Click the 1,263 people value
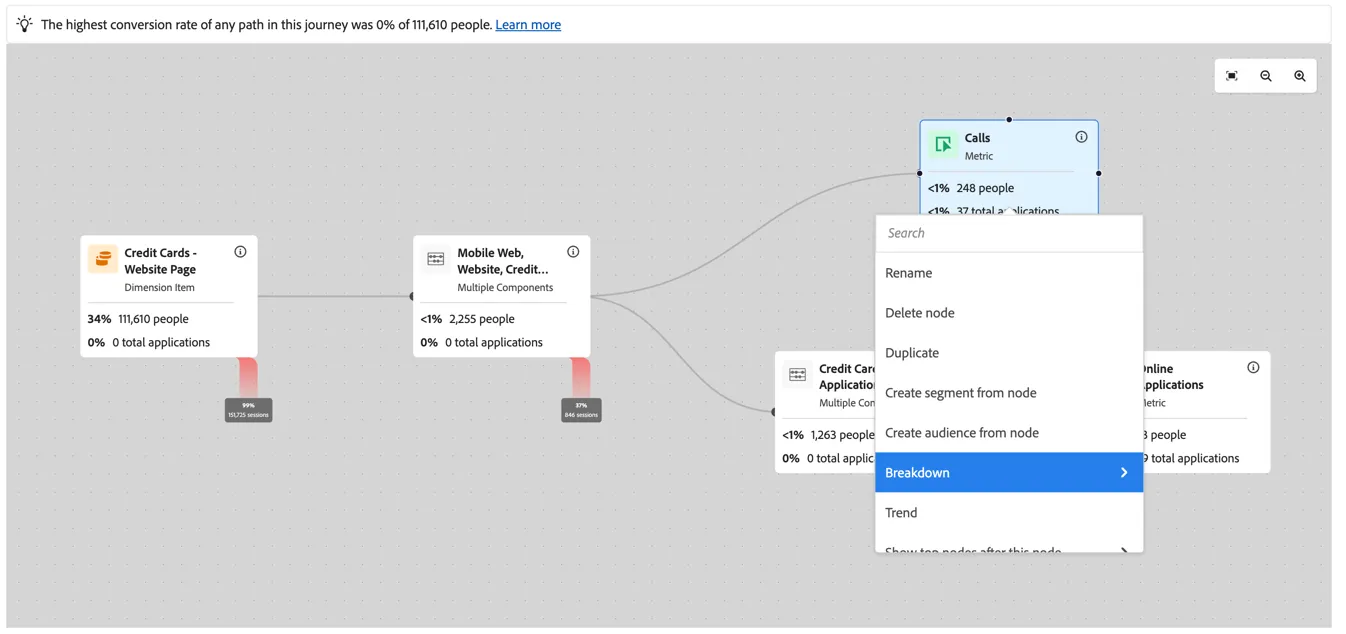1346x634 pixels. pos(842,435)
